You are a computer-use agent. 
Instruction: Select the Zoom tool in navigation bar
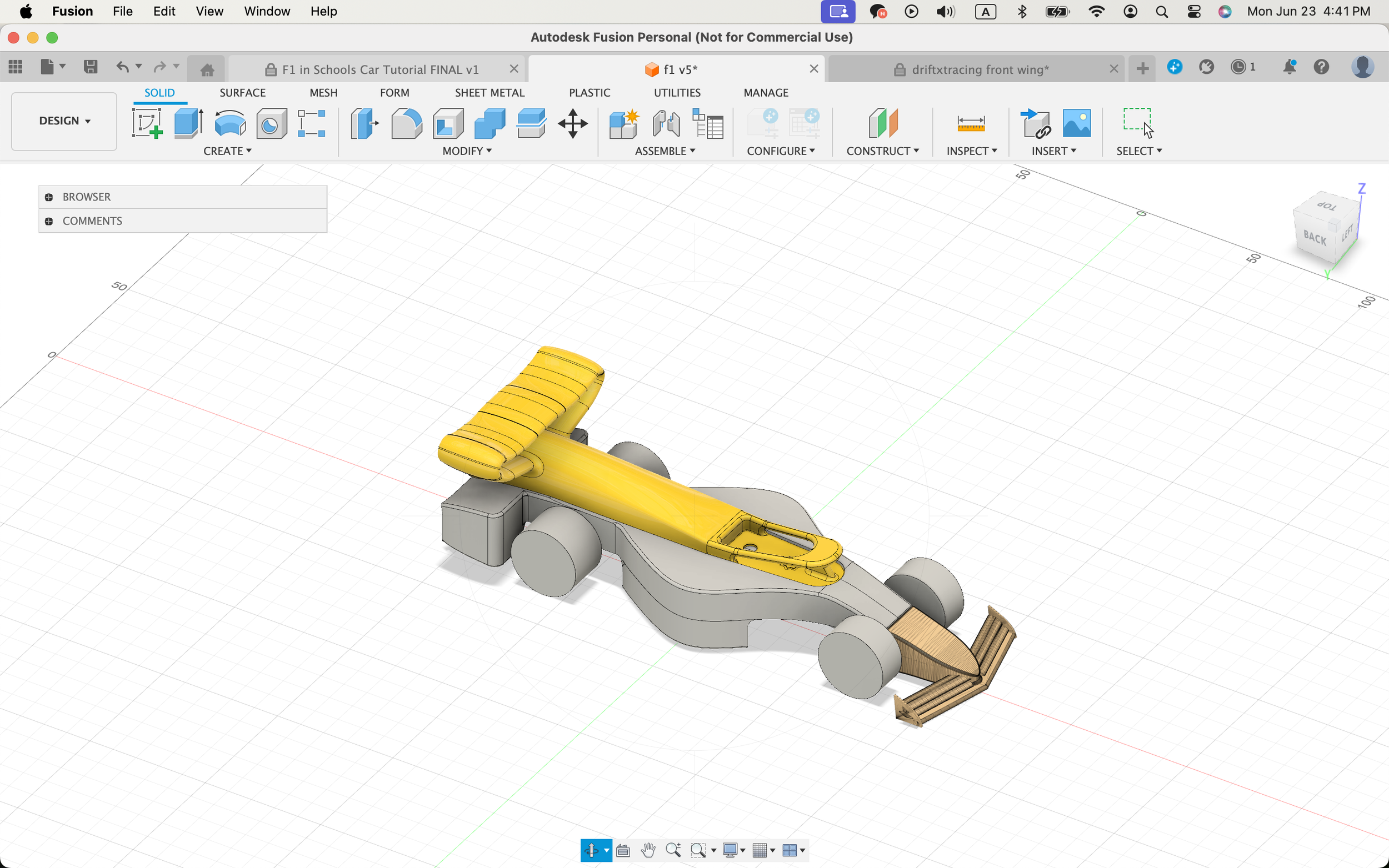673,850
